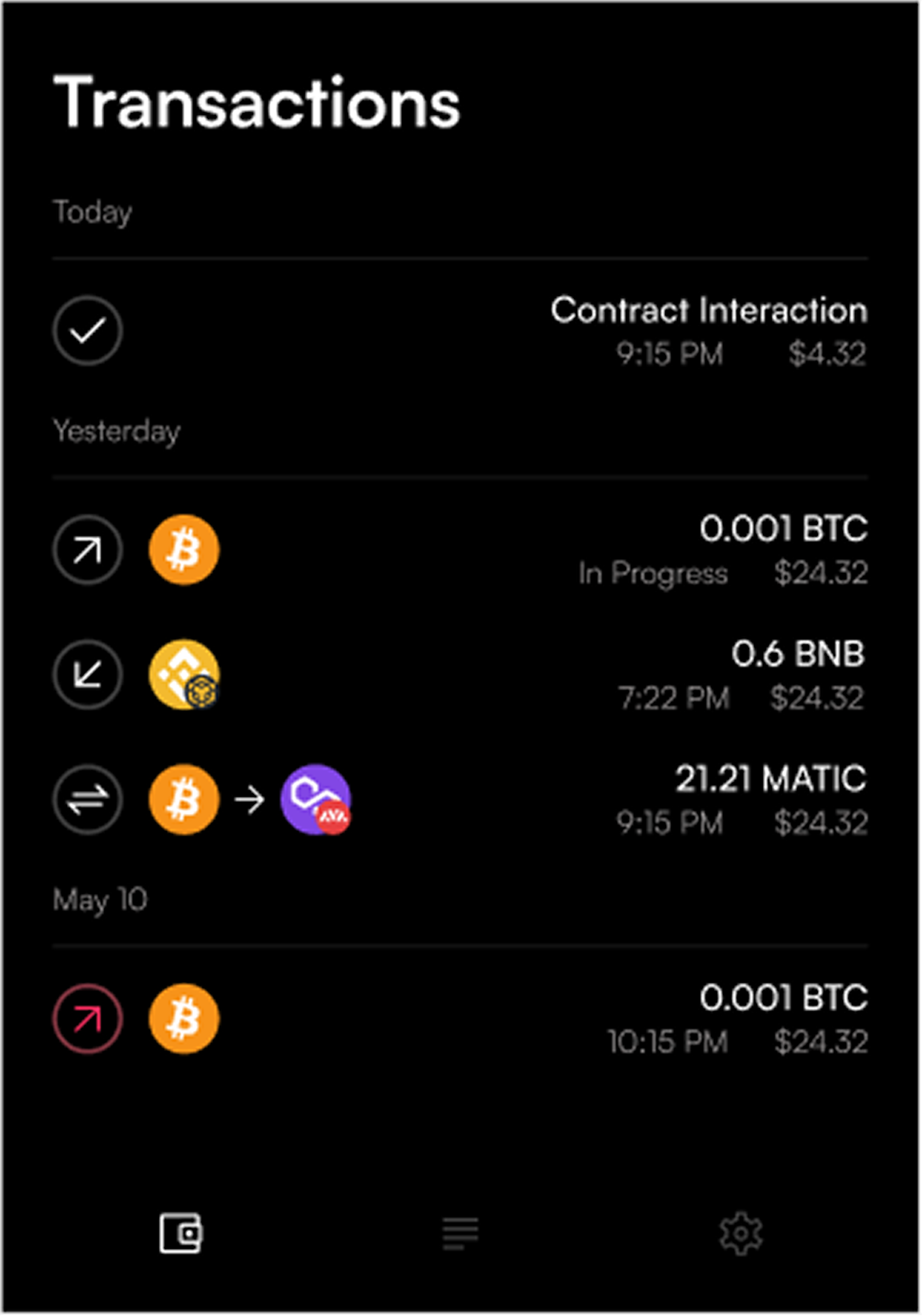Viewport: 922px width, 1316px height.
Task: Open the 21.21 MATIC swap details
Action: coord(461,799)
